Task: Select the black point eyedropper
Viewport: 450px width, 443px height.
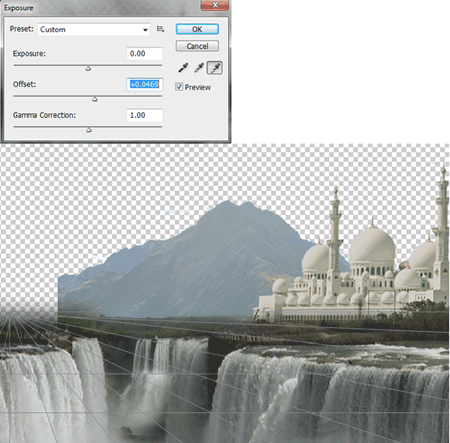Action: 183,68
